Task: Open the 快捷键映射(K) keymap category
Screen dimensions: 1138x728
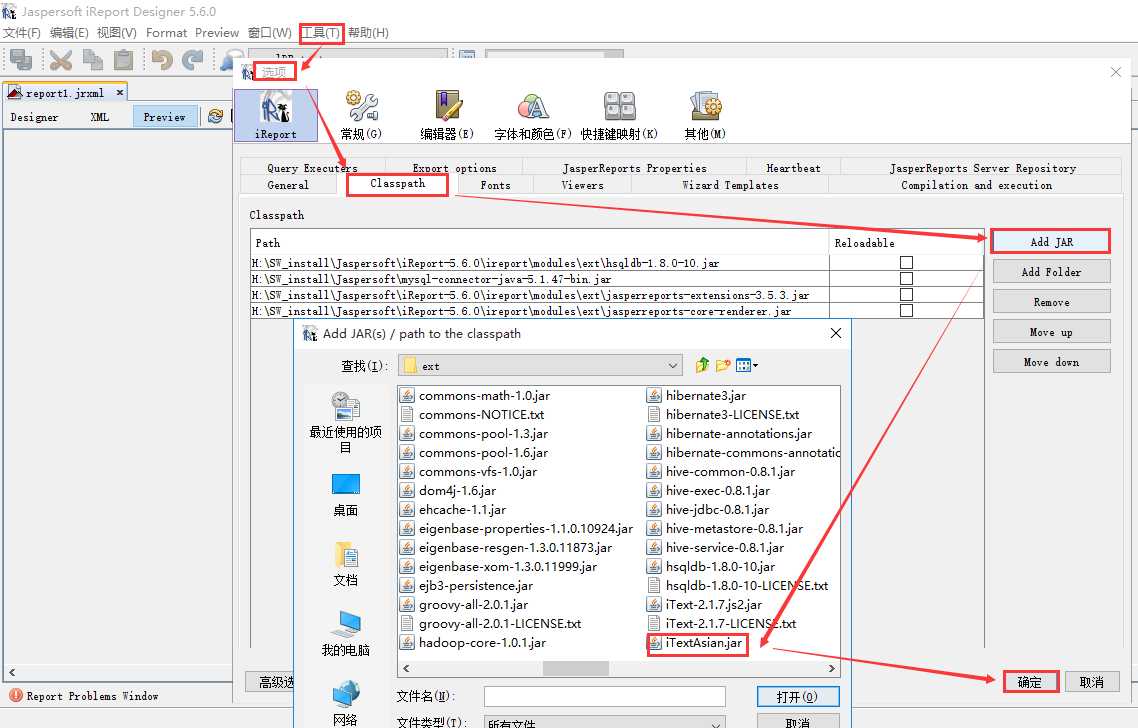Action: pyautogui.click(x=619, y=115)
